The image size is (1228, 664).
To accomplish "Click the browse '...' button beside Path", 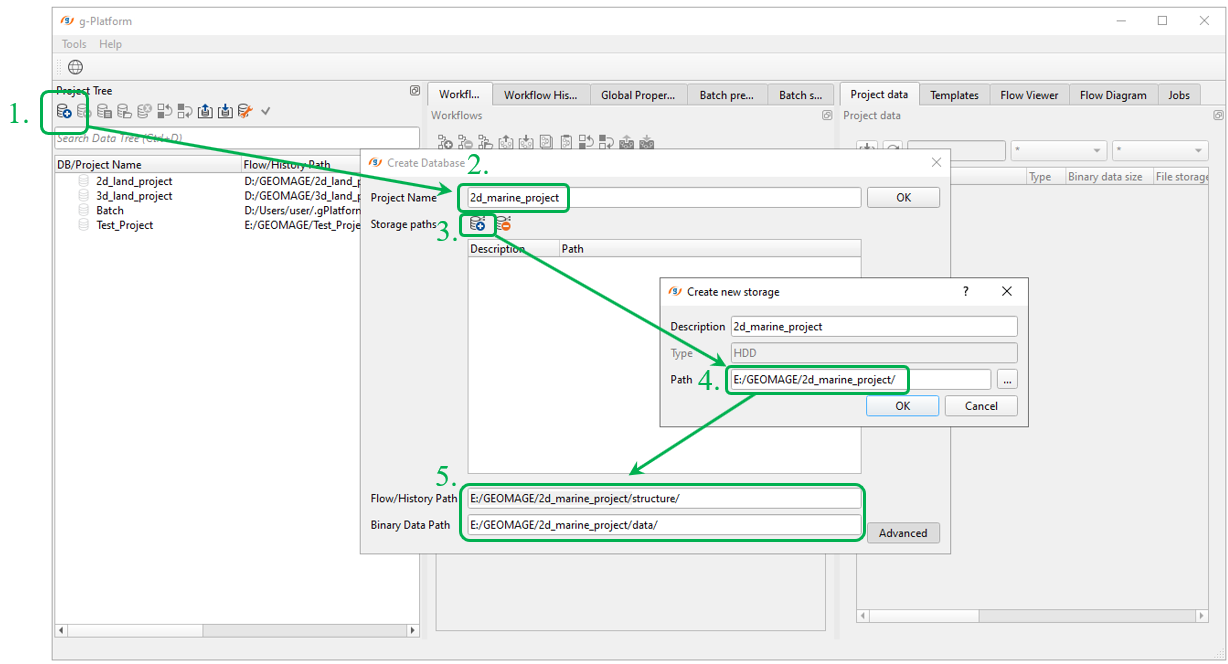I will (x=1007, y=379).
